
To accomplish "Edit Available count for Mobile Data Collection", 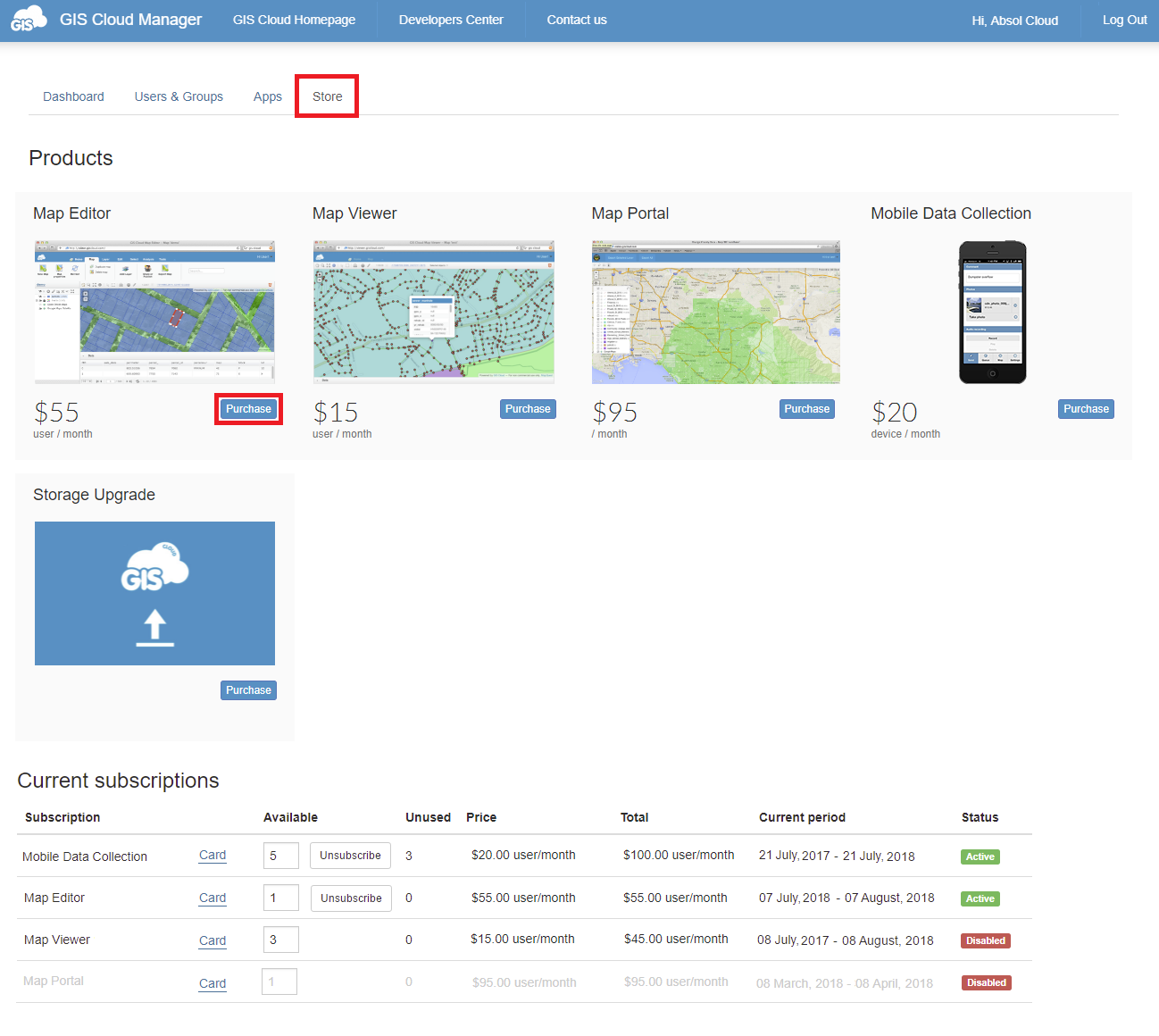I will pos(281,856).
